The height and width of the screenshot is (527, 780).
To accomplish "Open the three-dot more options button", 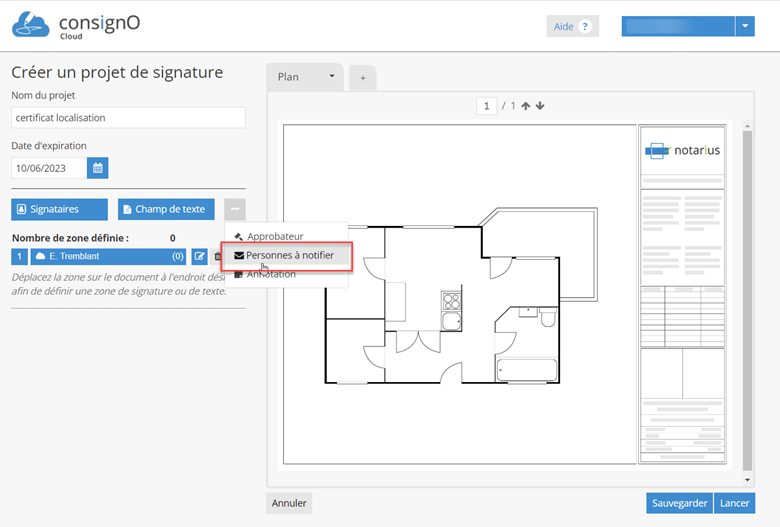I will tap(234, 209).
